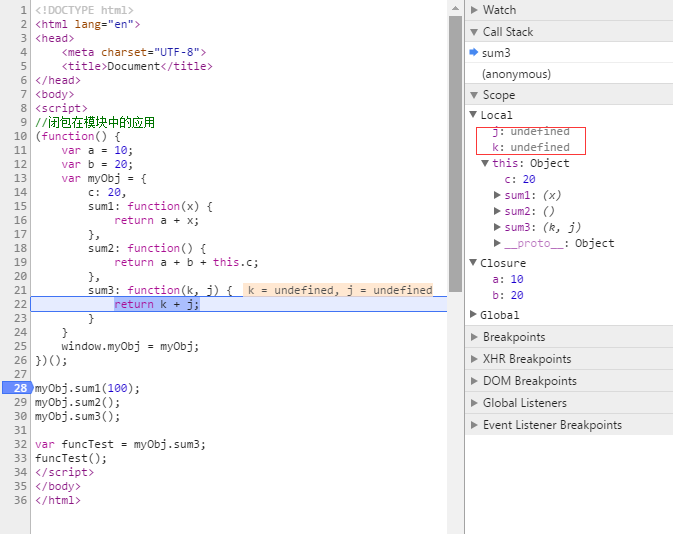The width and height of the screenshot is (673, 534).
Task: Expand the DOM Breakpoints section
Action: click(x=474, y=381)
